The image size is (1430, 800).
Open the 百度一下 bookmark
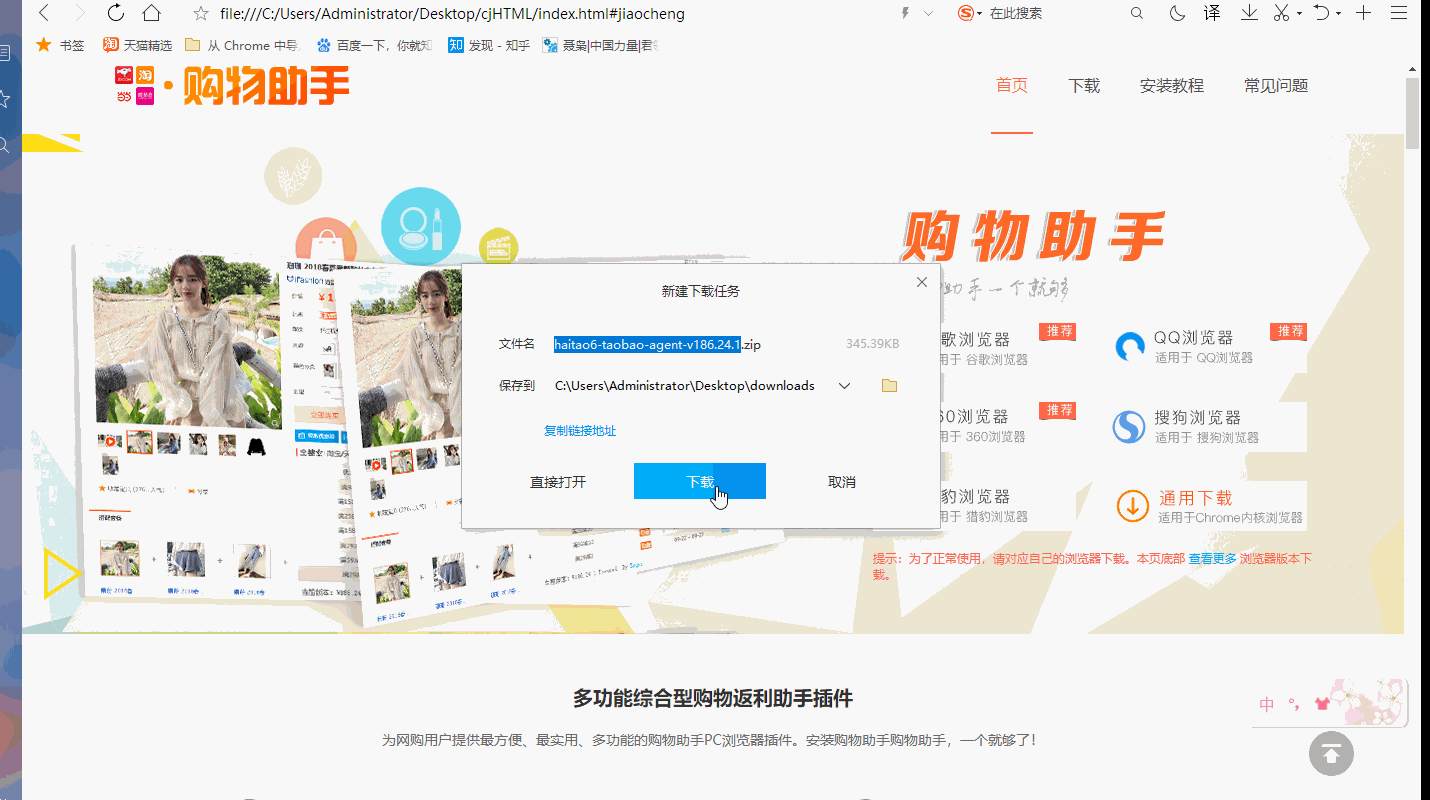click(x=374, y=45)
